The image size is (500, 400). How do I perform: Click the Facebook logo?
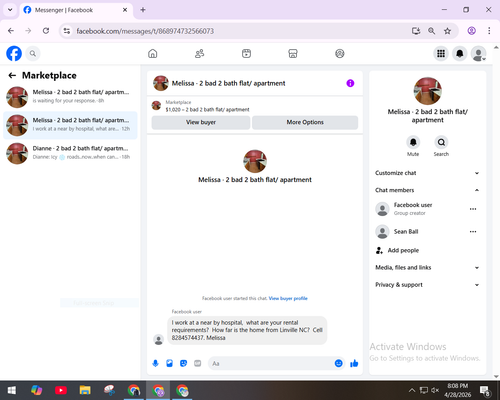14,53
